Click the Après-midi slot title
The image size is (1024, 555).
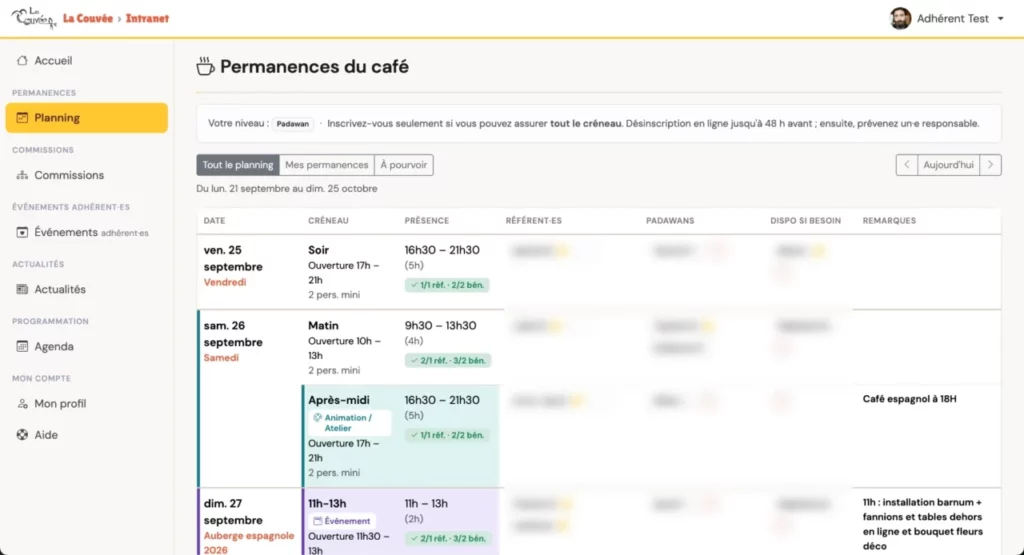339,400
